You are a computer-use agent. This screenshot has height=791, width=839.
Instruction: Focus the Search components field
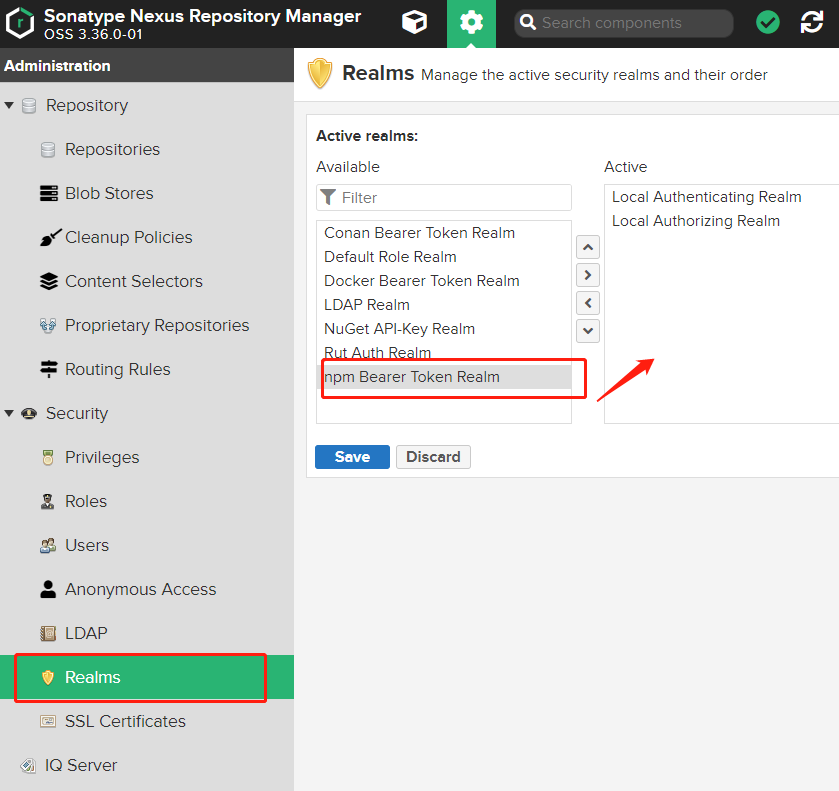[x=623, y=22]
